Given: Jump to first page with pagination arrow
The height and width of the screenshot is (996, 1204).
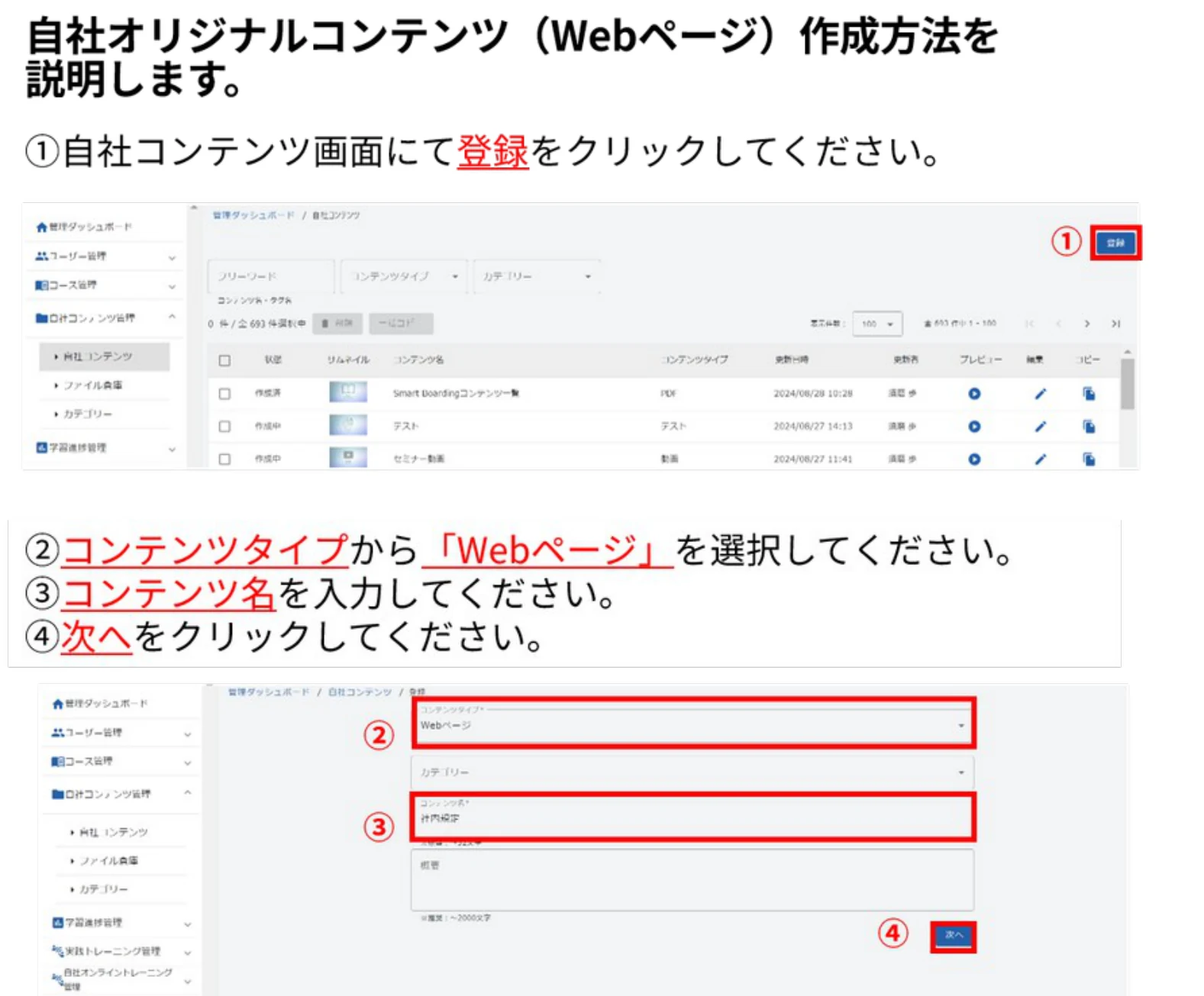Looking at the screenshot, I should click(1030, 324).
